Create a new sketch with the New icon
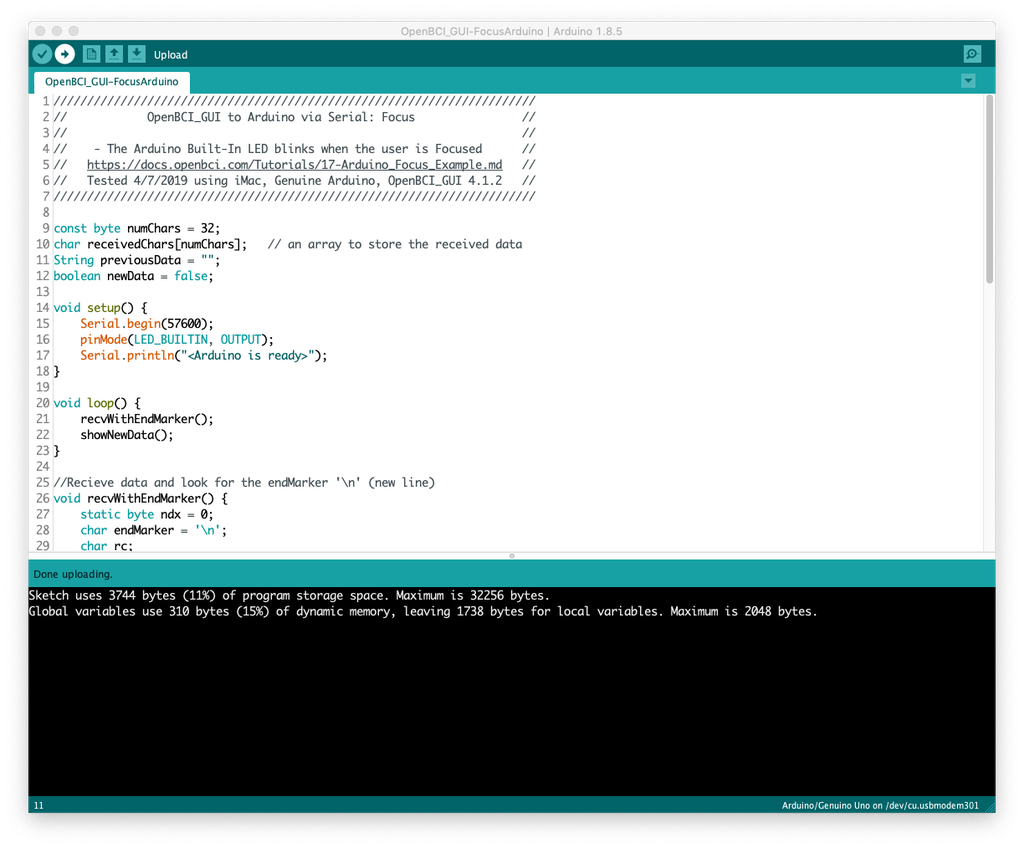The image size is (1024, 848). [x=91, y=54]
